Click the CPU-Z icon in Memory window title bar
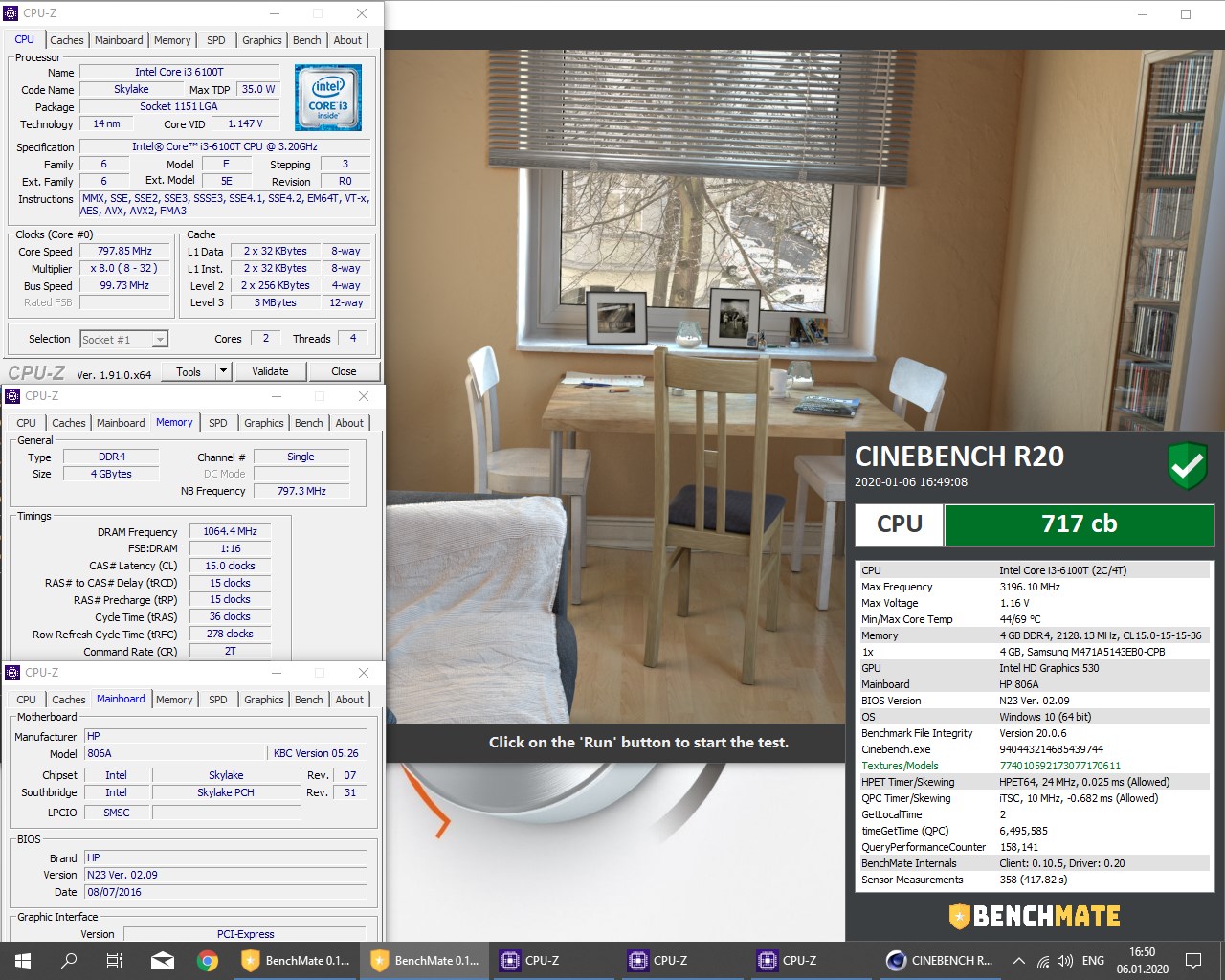The height and width of the screenshot is (980, 1225). 12,396
